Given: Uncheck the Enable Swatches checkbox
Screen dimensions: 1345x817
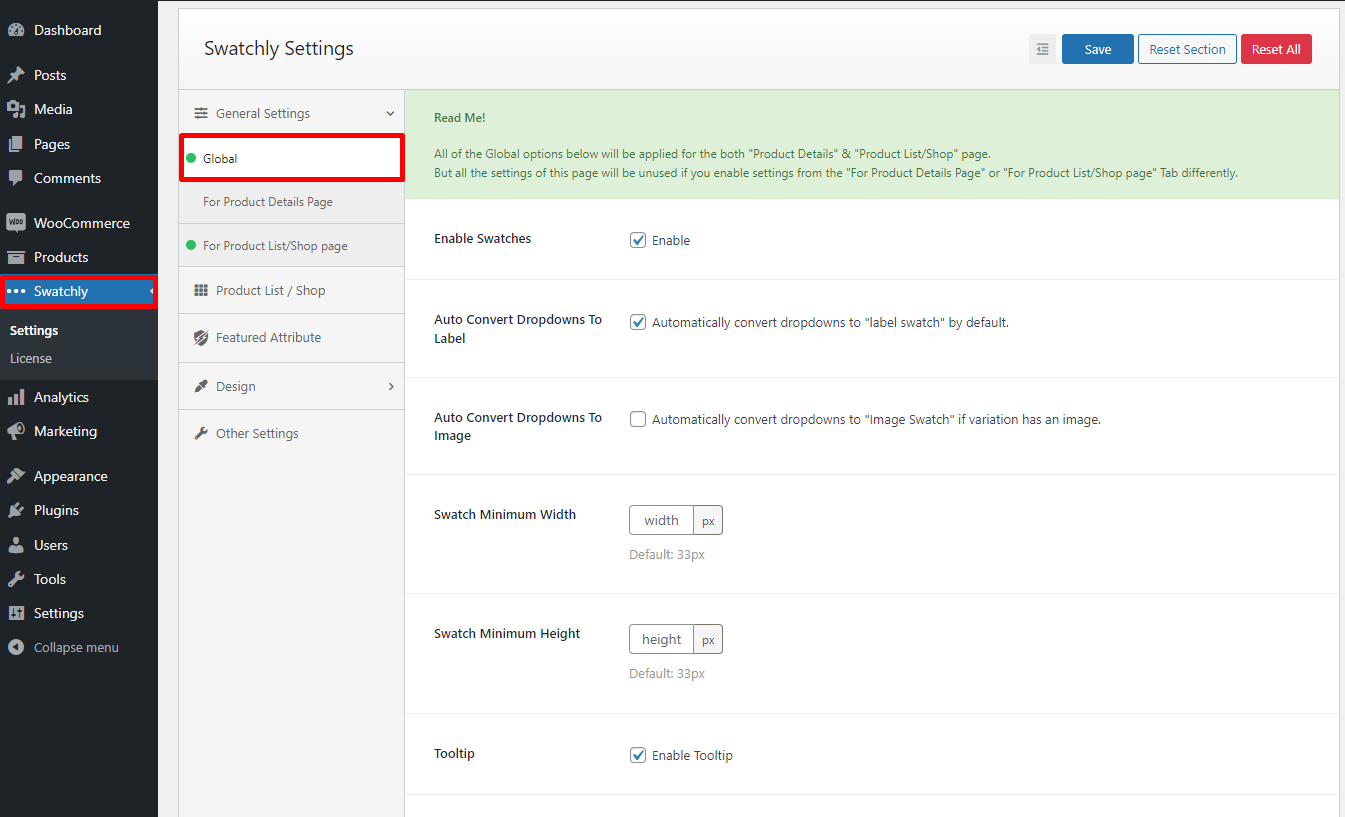Looking at the screenshot, I should pos(638,240).
